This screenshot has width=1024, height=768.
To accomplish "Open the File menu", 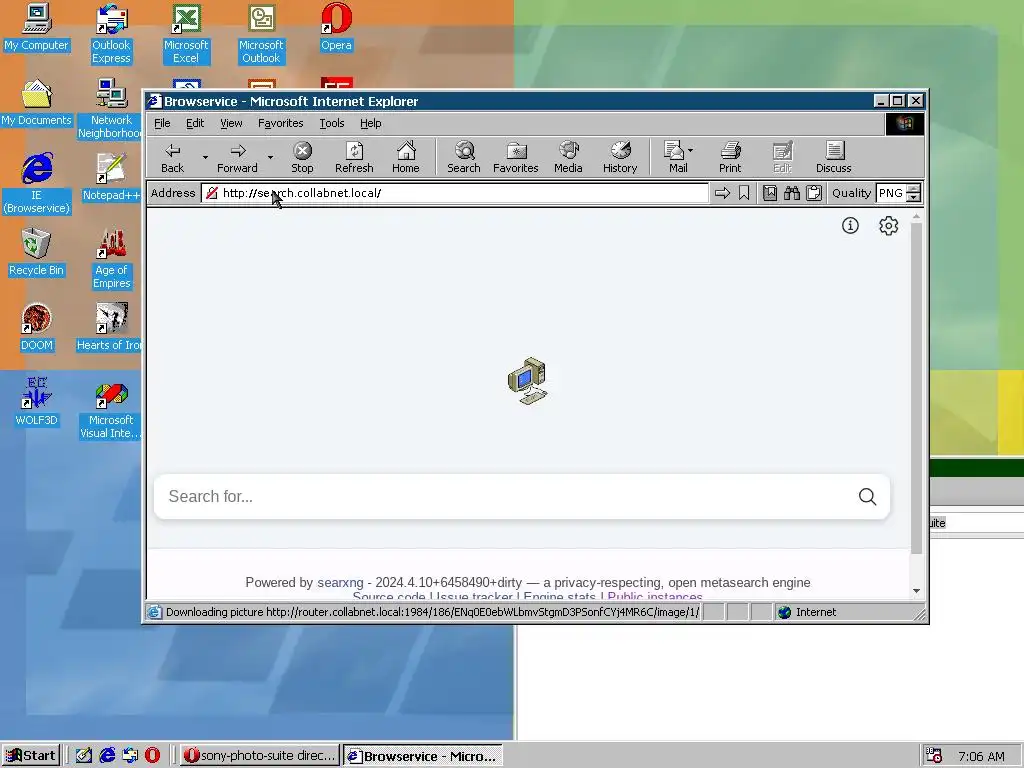I will [x=162, y=123].
